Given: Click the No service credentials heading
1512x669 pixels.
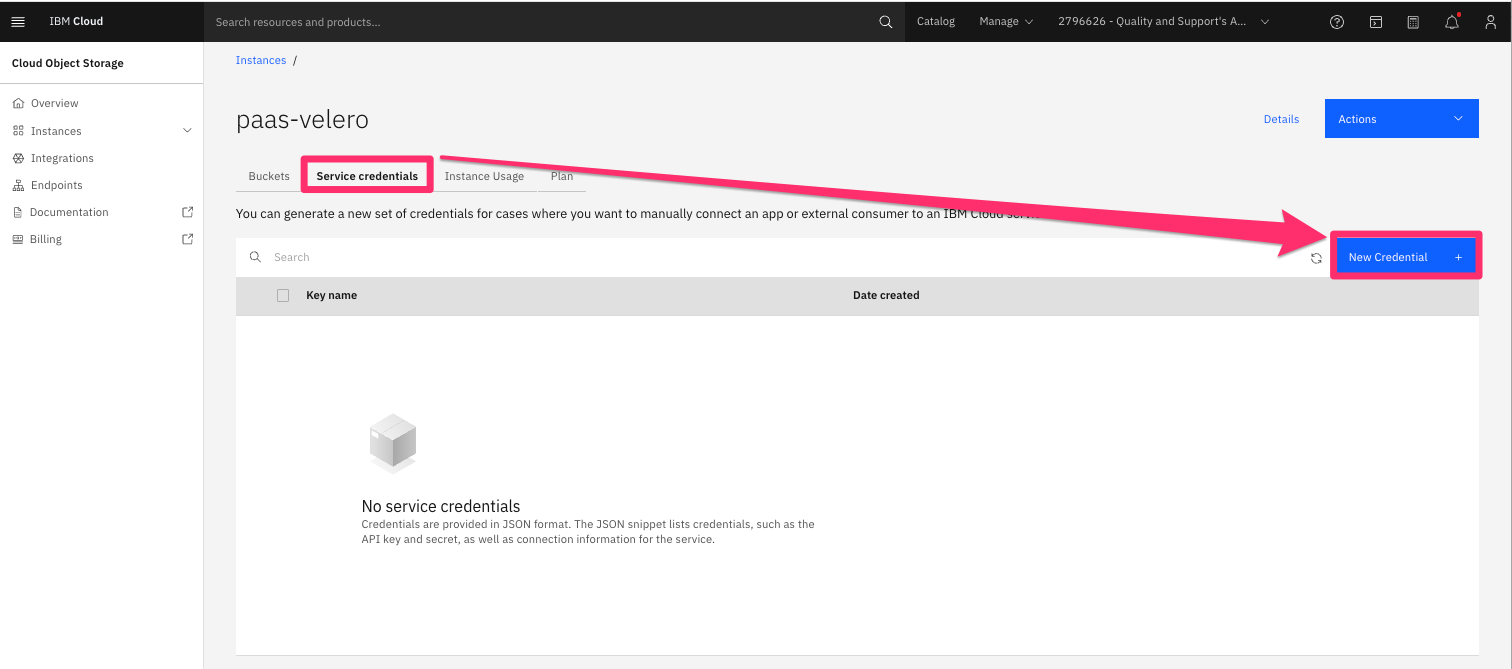Looking at the screenshot, I should pos(441,506).
